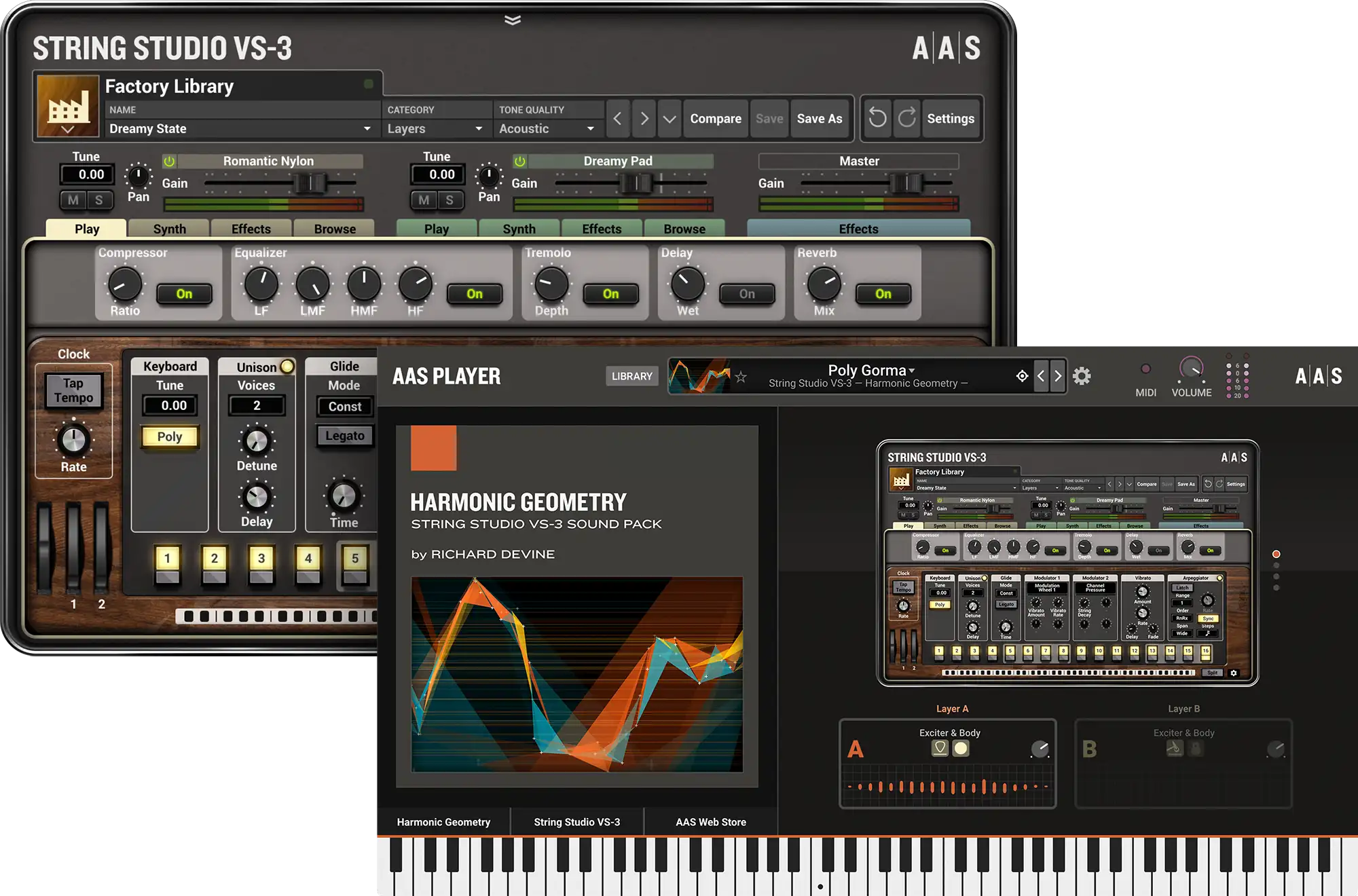
Task: Click the AAS logo in String Studio
Action: 947,48
